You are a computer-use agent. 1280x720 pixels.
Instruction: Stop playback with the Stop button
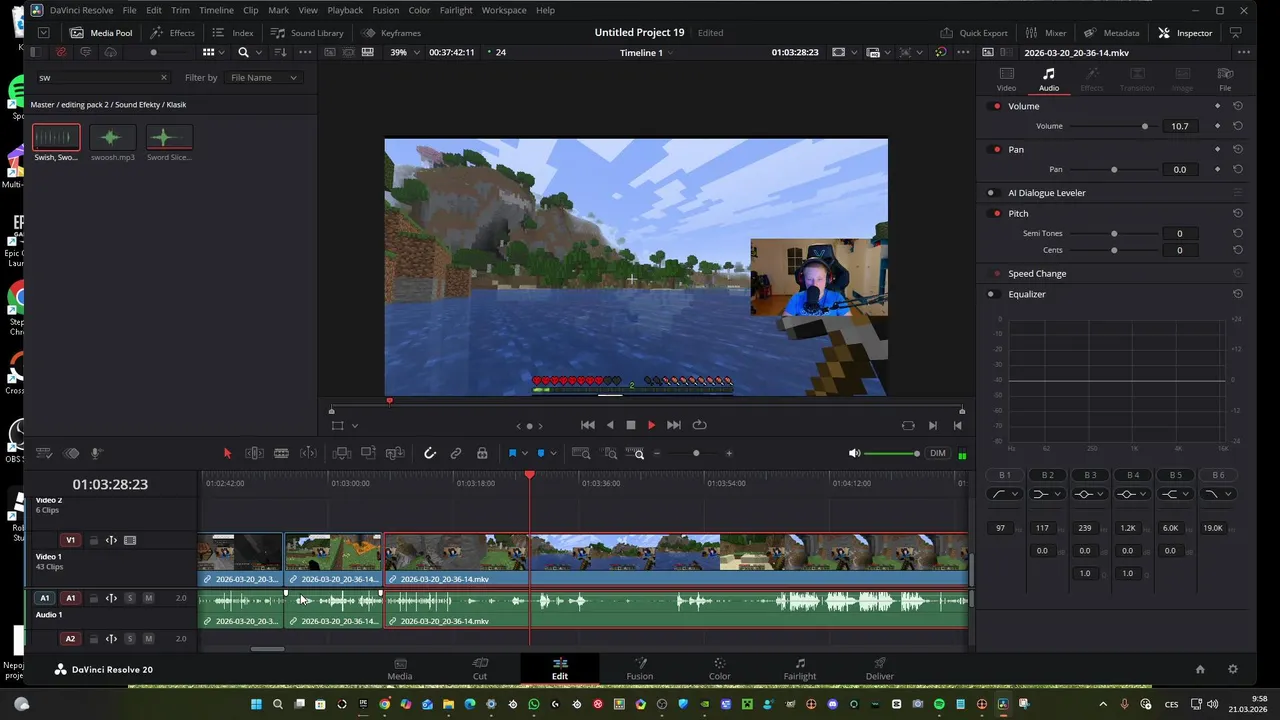pyautogui.click(x=631, y=425)
